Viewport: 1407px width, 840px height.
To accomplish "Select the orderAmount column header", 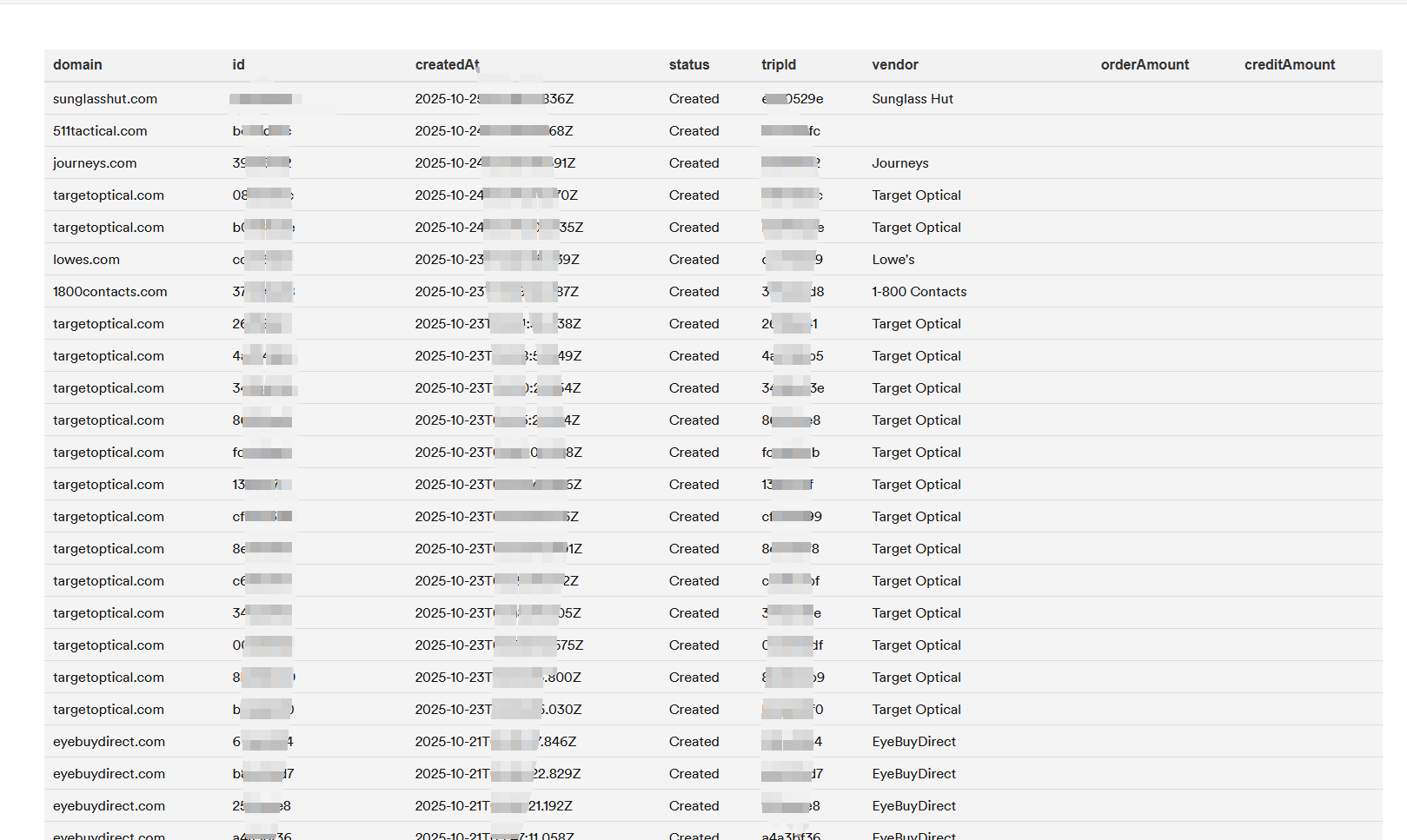I will 1144,65.
